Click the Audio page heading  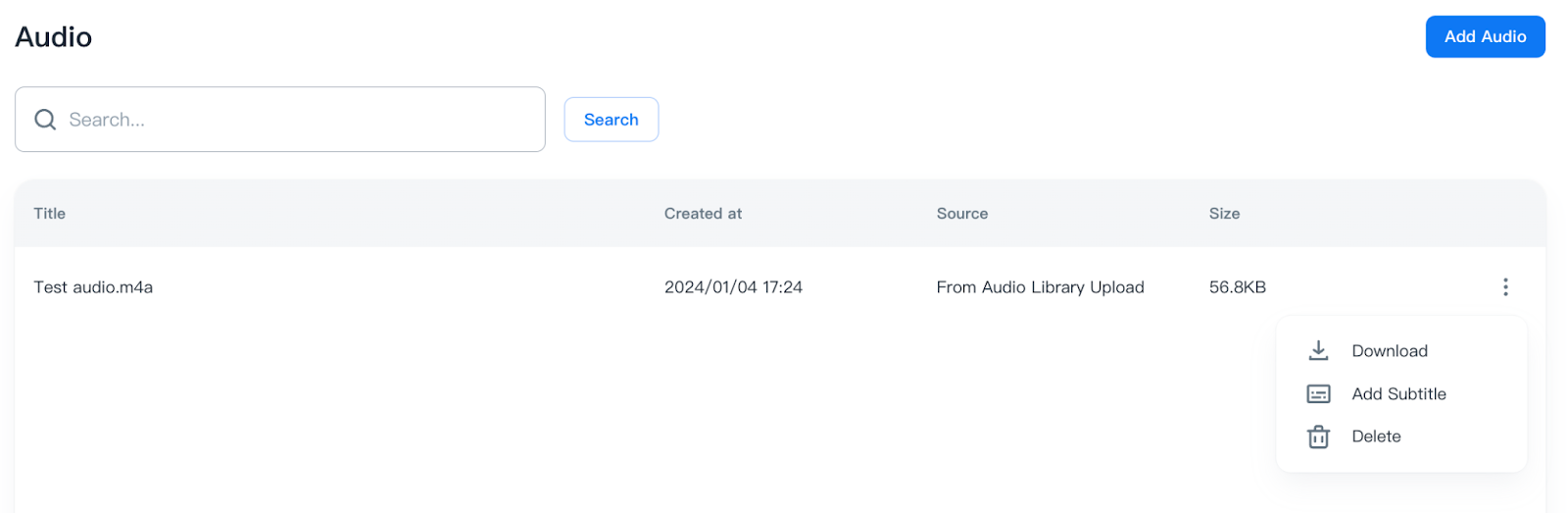(54, 37)
